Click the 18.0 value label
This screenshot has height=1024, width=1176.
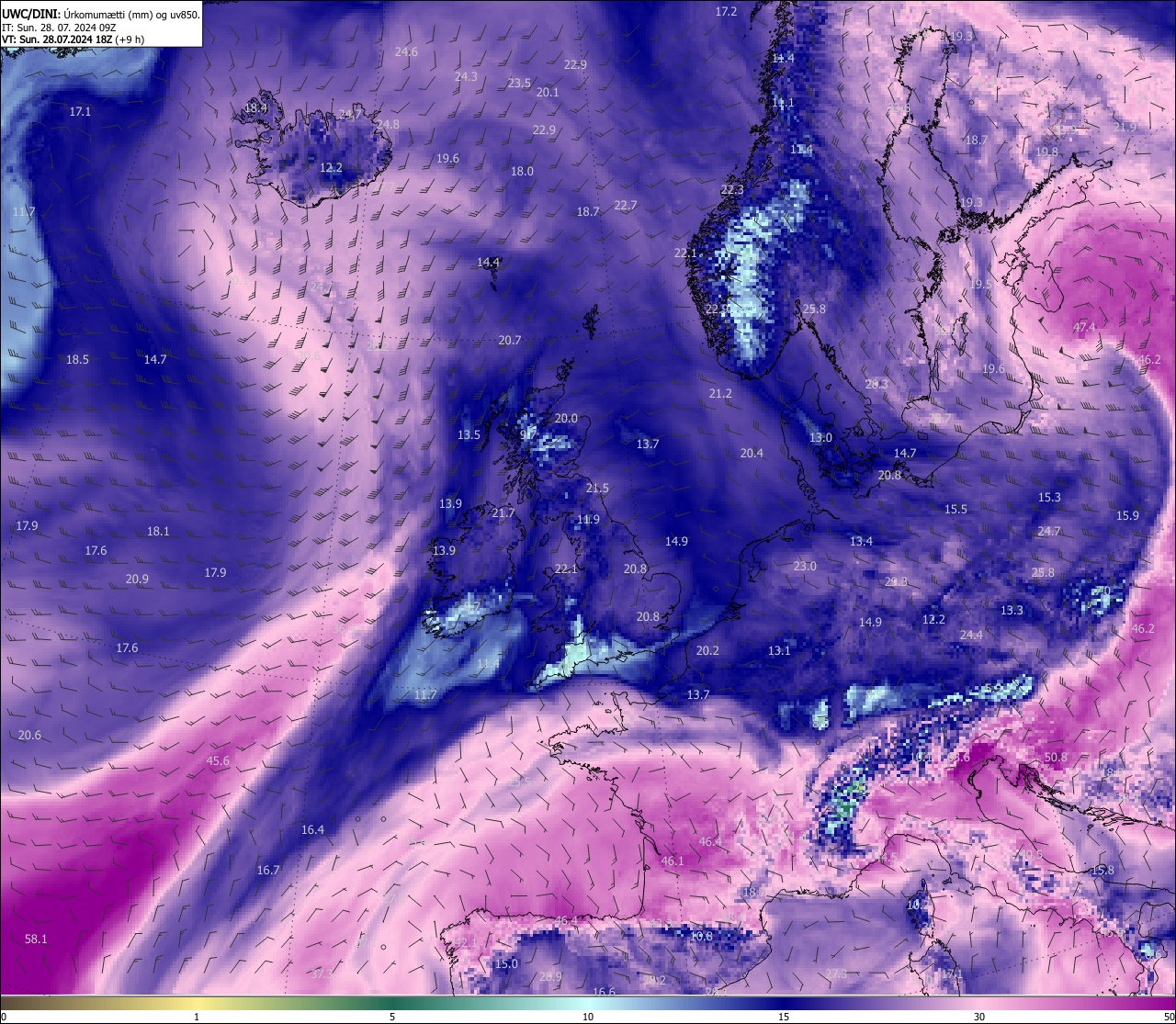click(x=522, y=171)
